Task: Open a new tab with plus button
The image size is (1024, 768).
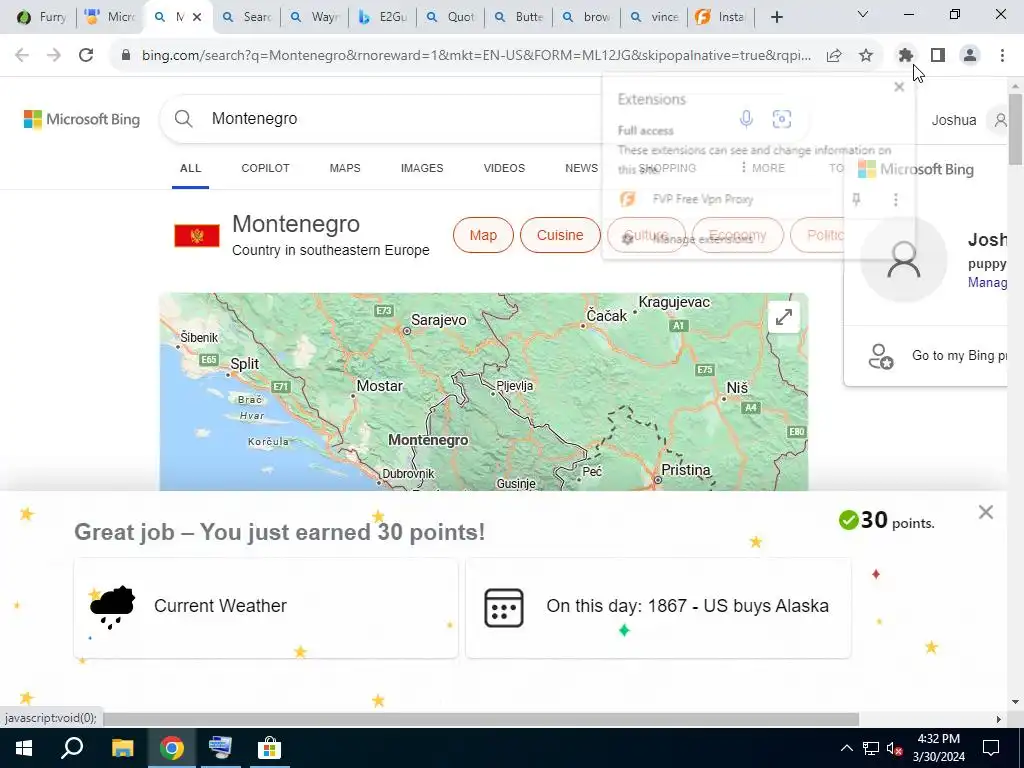Action: click(776, 17)
